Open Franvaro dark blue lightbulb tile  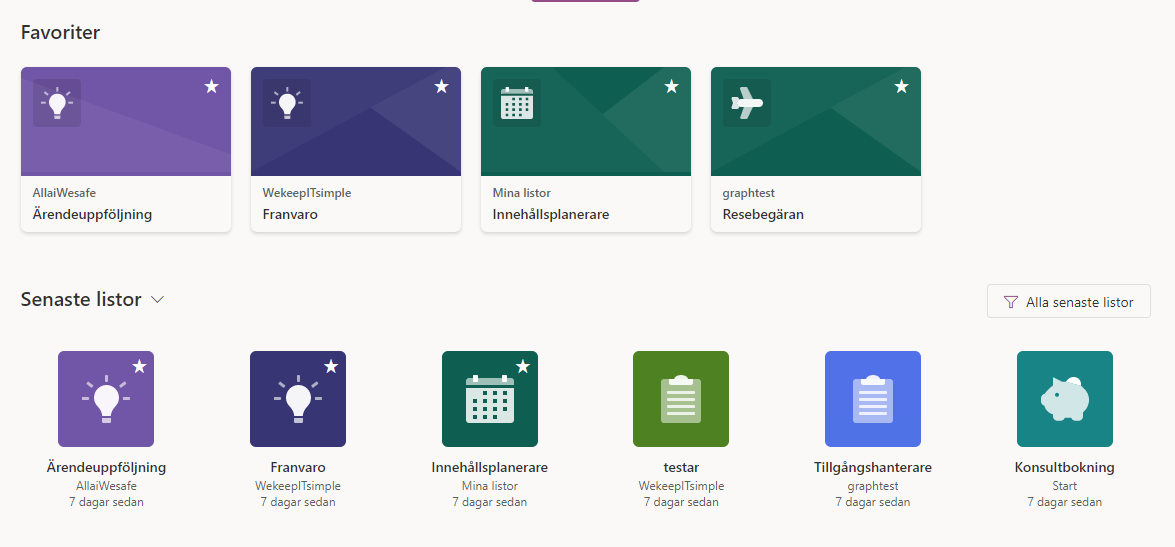297,399
